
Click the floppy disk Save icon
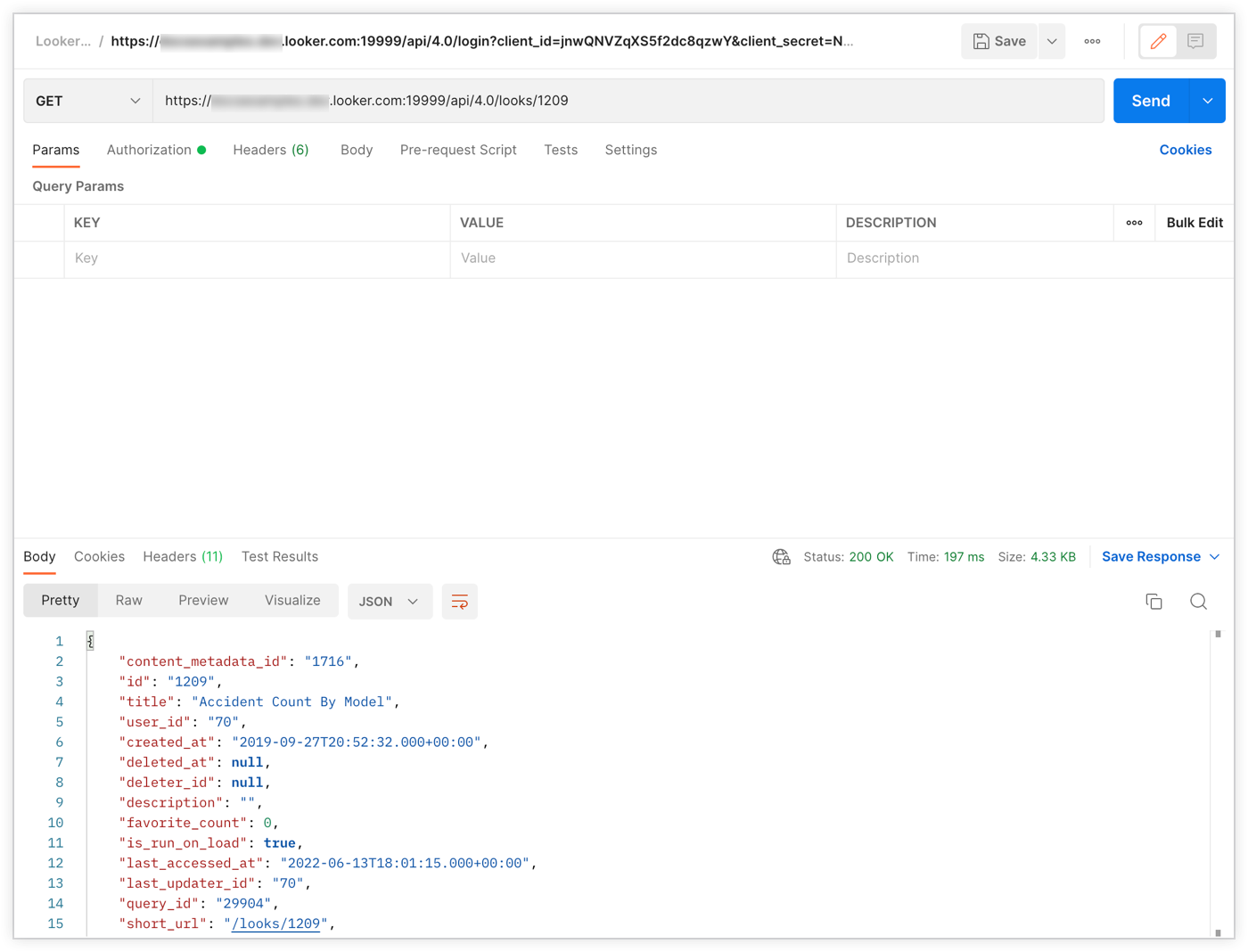click(x=981, y=41)
